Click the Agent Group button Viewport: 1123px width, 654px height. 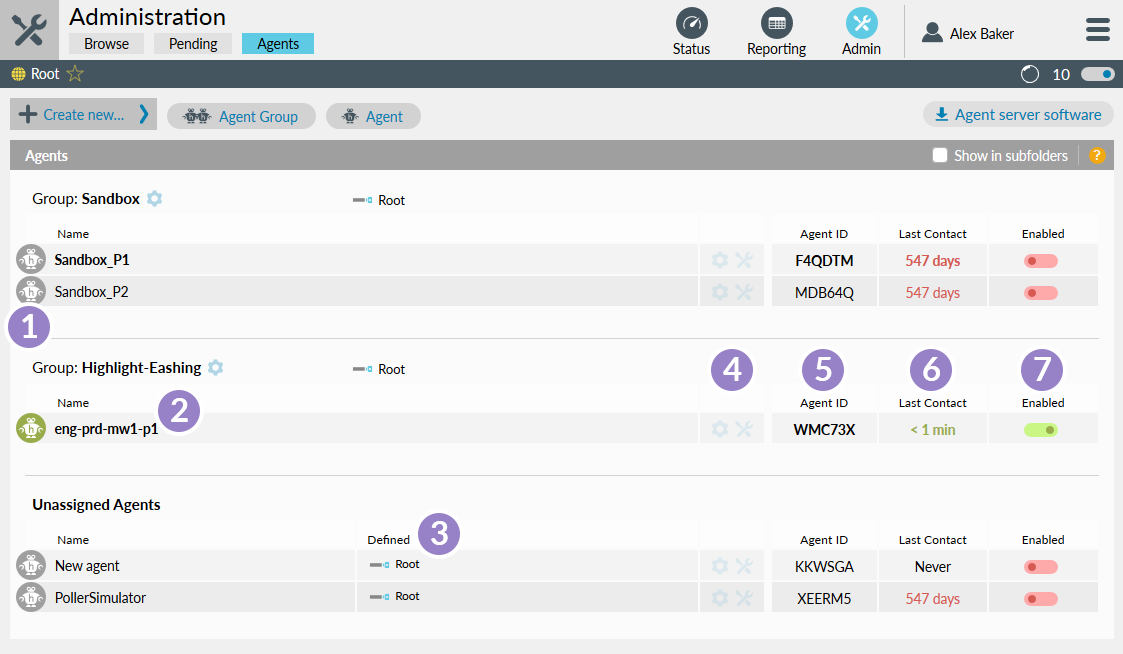pyautogui.click(x=241, y=116)
